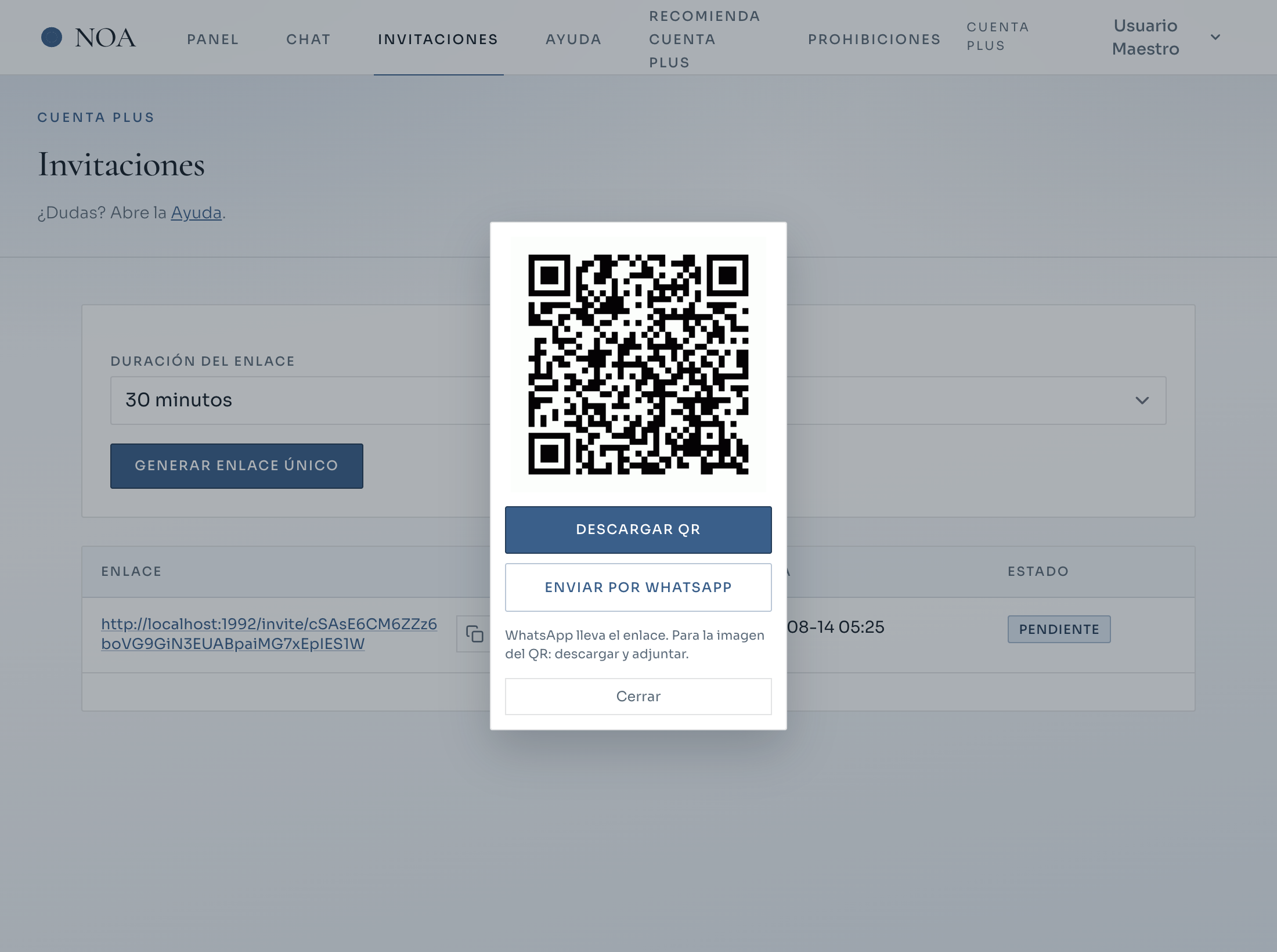Image resolution: width=1277 pixels, height=952 pixels.
Task: Click the Estado column header
Action: click(x=1038, y=572)
